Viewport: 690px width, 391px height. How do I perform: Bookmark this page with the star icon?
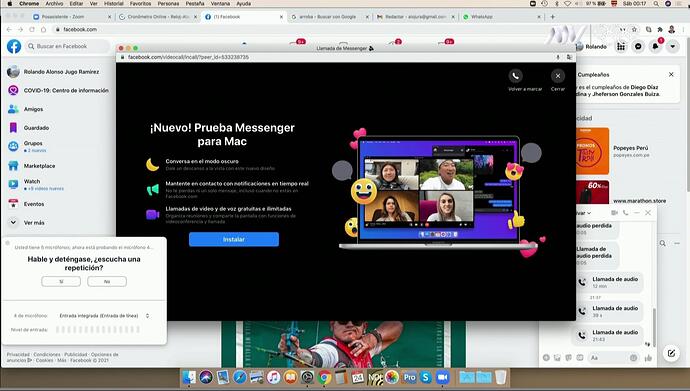(634, 29)
